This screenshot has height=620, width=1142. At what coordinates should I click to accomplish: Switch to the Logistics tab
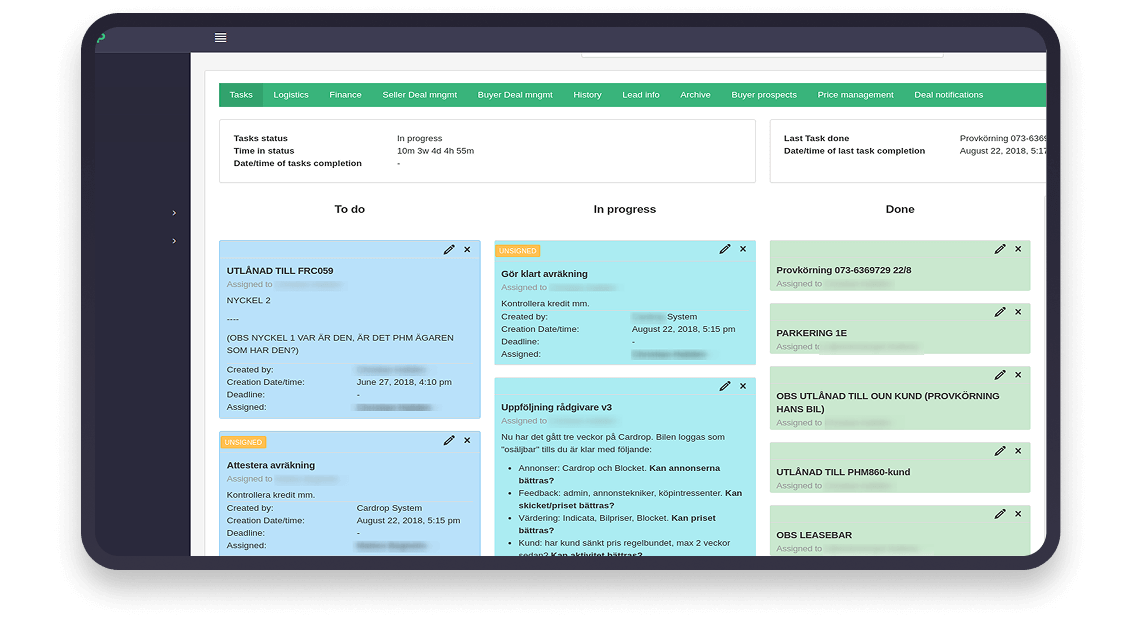tap(291, 95)
